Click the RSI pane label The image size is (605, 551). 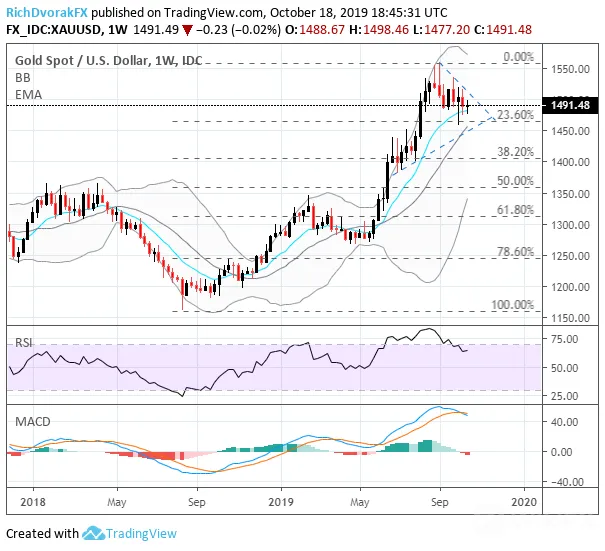click(24, 343)
